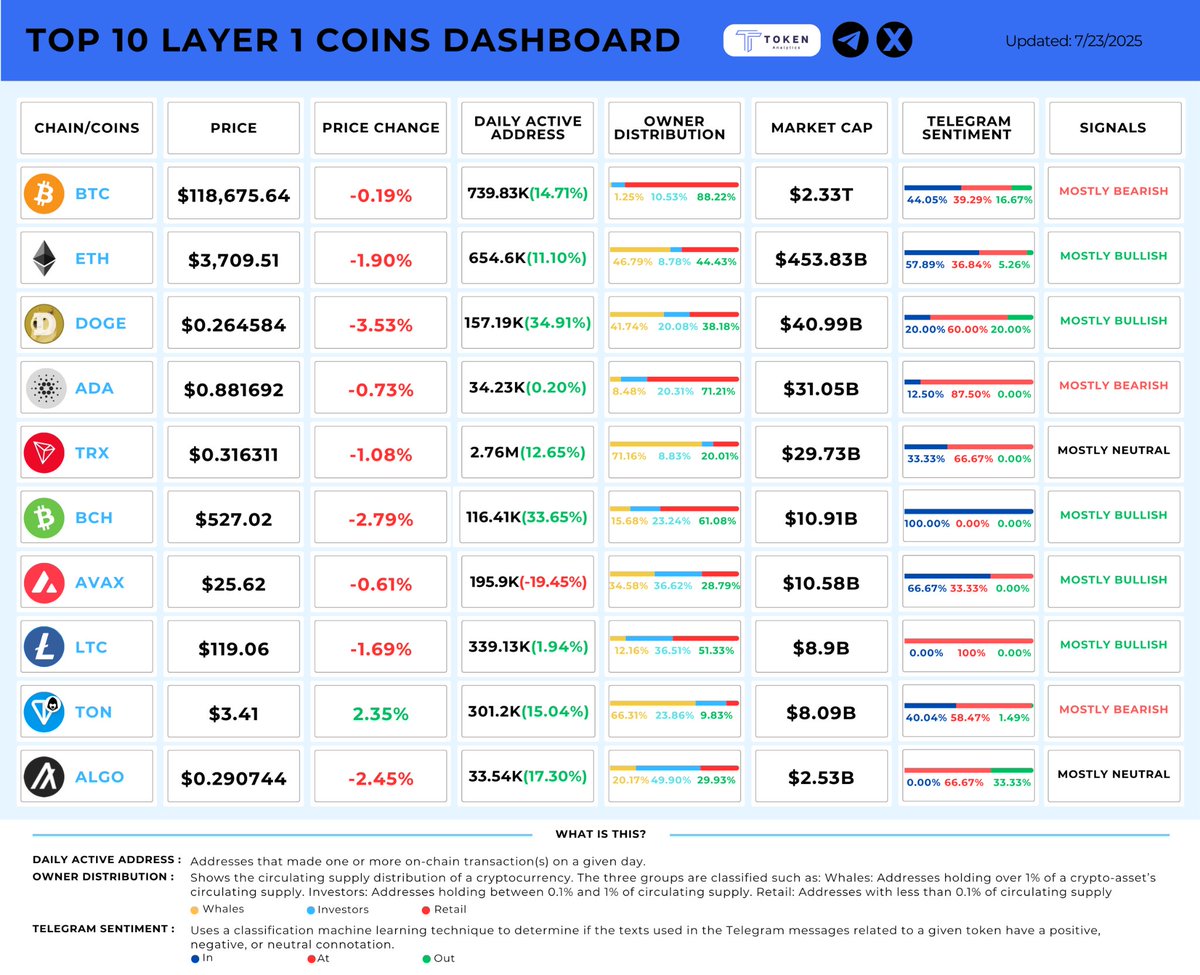
Task: Click ALGO owner distribution bar
Action: pos(674,769)
